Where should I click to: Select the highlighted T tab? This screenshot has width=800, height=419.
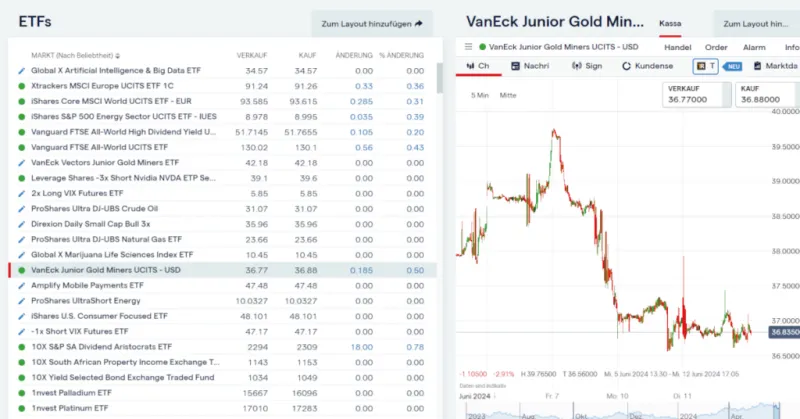click(x=706, y=66)
